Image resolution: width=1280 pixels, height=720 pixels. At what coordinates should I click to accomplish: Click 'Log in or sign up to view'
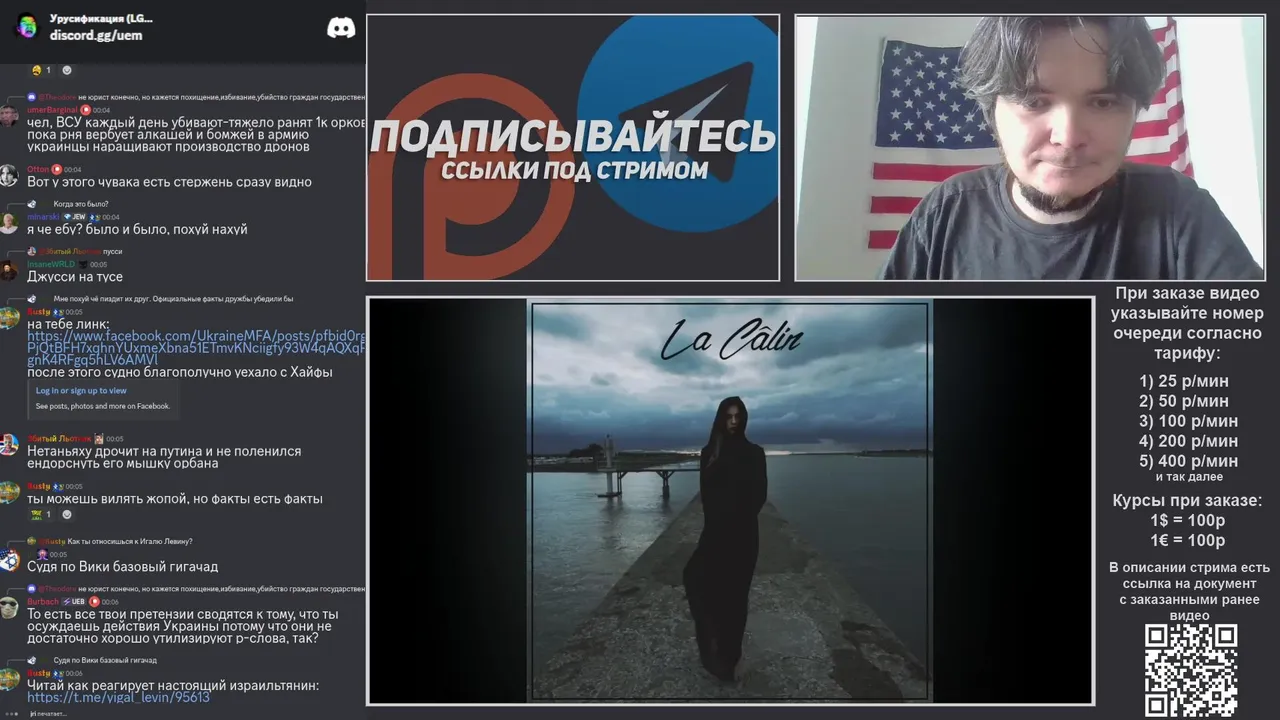(x=81, y=391)
